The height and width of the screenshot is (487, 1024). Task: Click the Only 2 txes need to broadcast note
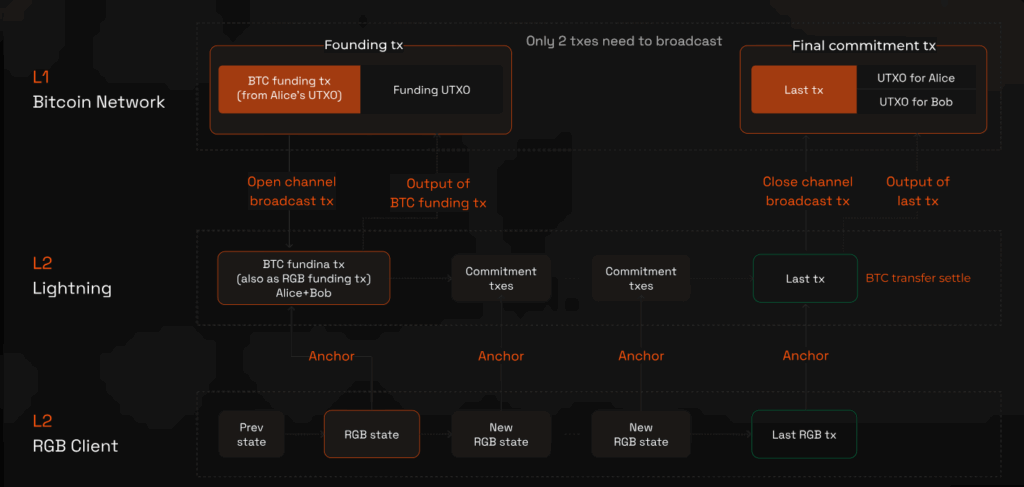pyautogui.click(x=624, y=41)
